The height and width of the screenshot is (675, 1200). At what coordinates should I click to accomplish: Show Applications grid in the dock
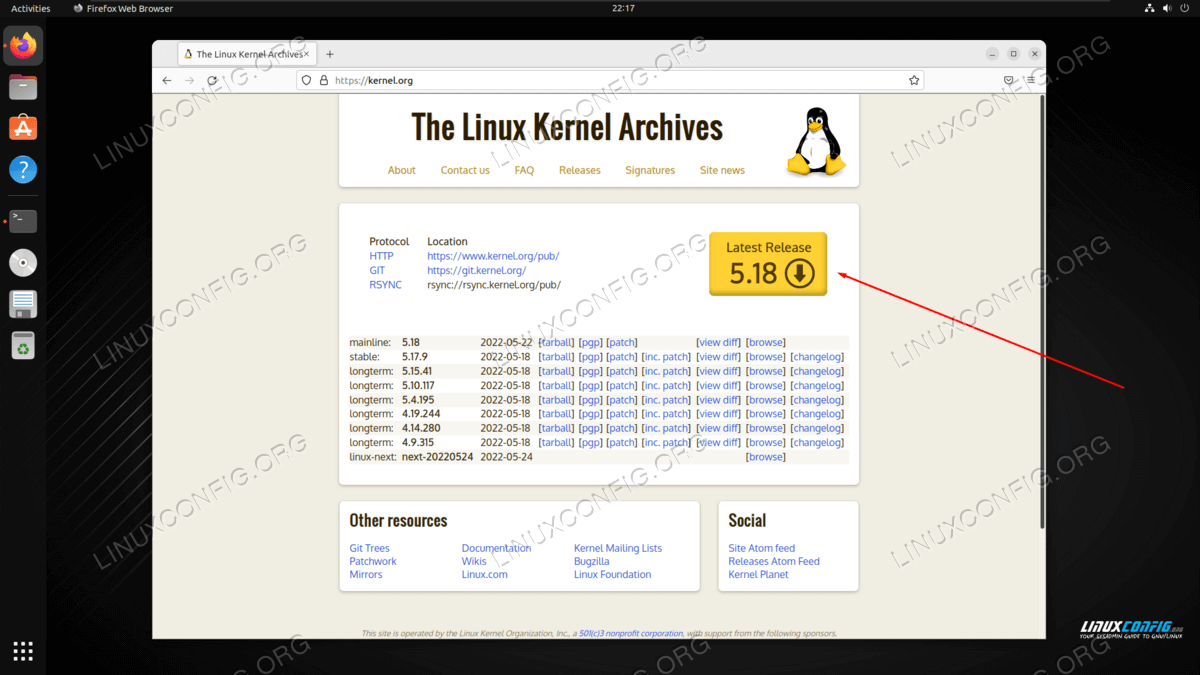23,651
